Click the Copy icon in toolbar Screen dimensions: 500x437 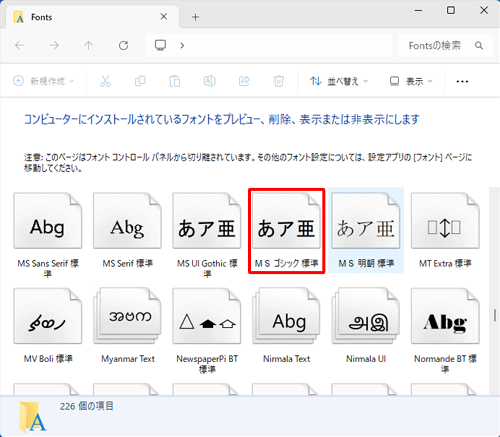point(140,81)
